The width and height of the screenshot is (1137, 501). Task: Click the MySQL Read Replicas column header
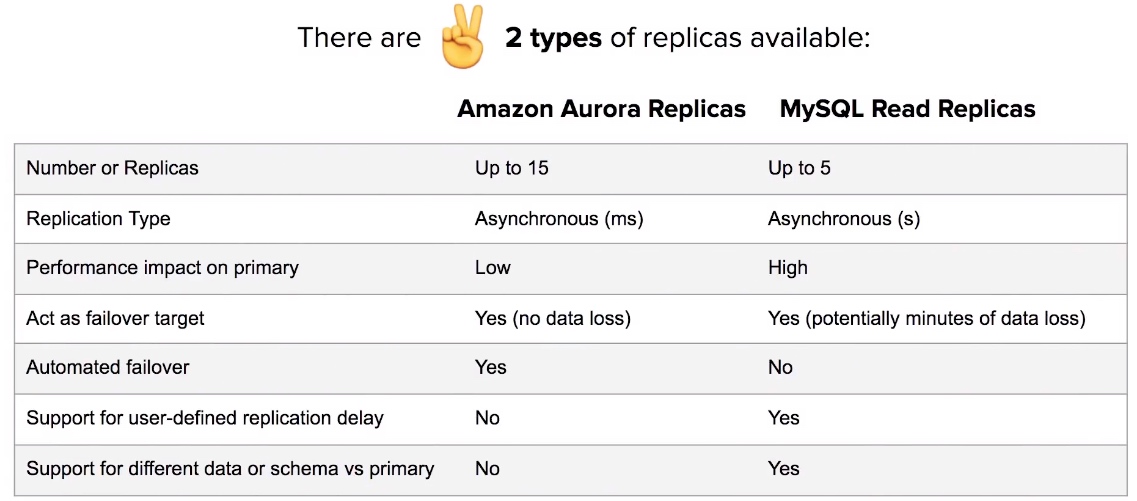[x=907, y=109]
